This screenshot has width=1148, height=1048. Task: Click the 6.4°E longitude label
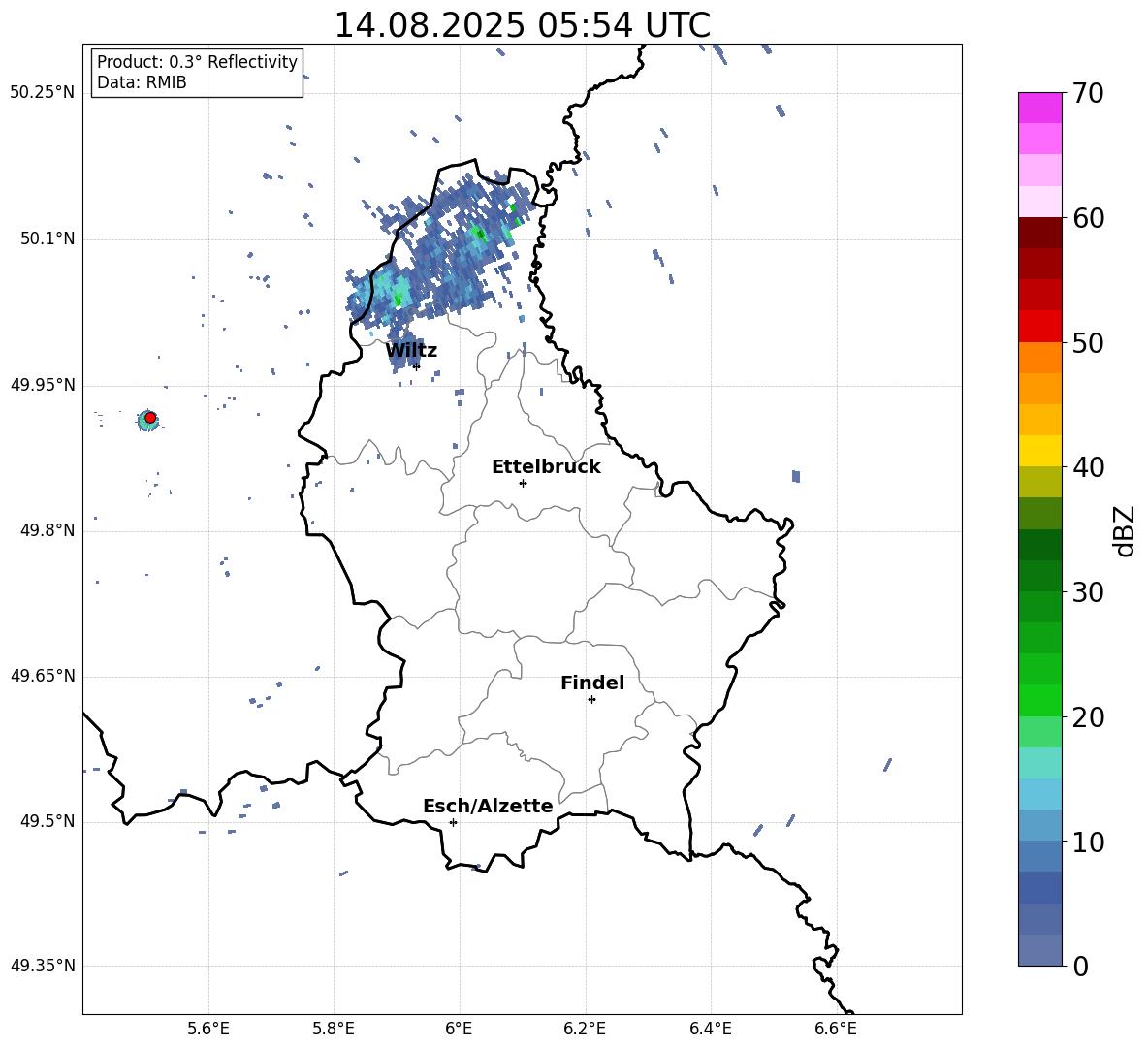tap(710, 1029)
